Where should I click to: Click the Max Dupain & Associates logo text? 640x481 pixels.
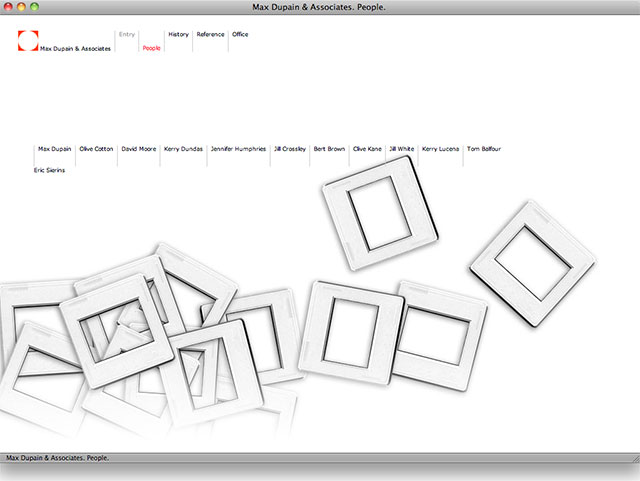75,48
